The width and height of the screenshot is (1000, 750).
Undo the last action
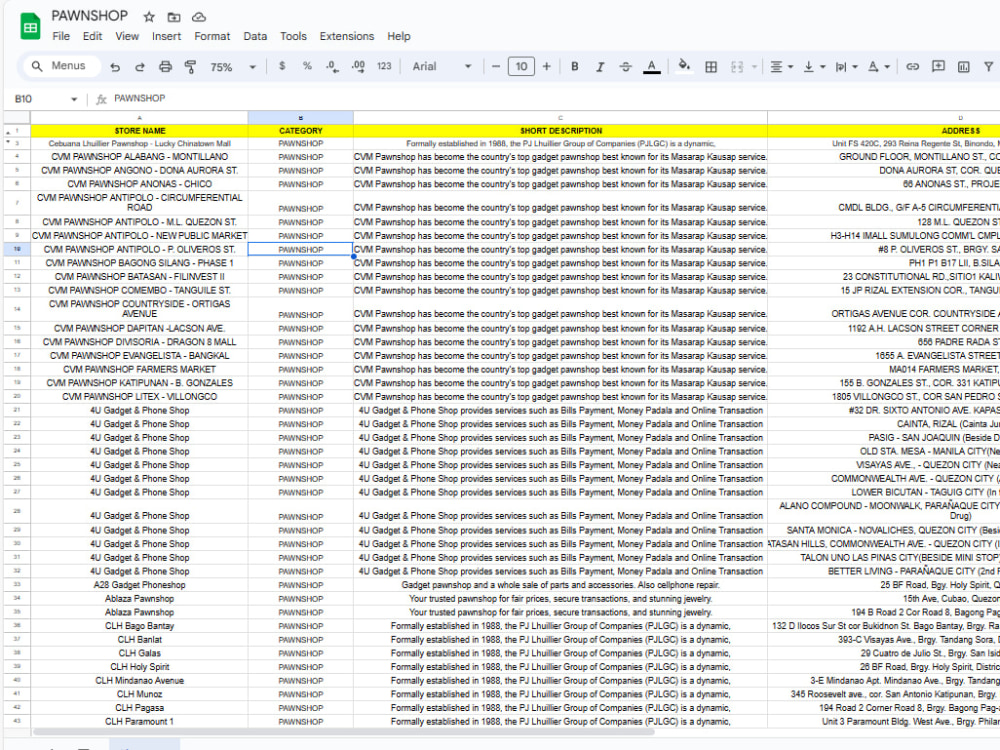pos(115,66)
